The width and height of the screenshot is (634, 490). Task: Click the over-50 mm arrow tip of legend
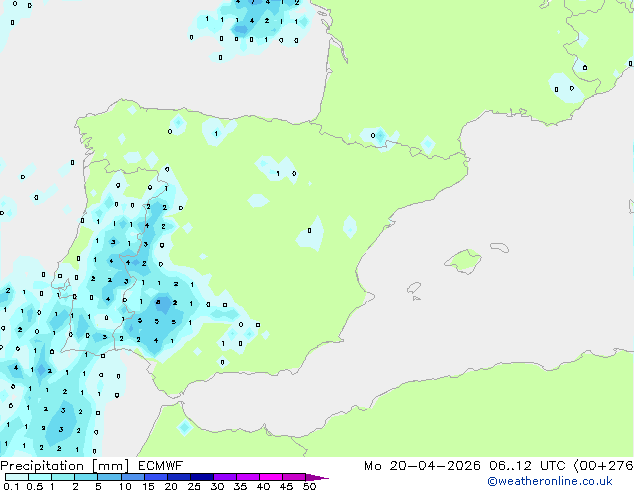pos(317,477)
